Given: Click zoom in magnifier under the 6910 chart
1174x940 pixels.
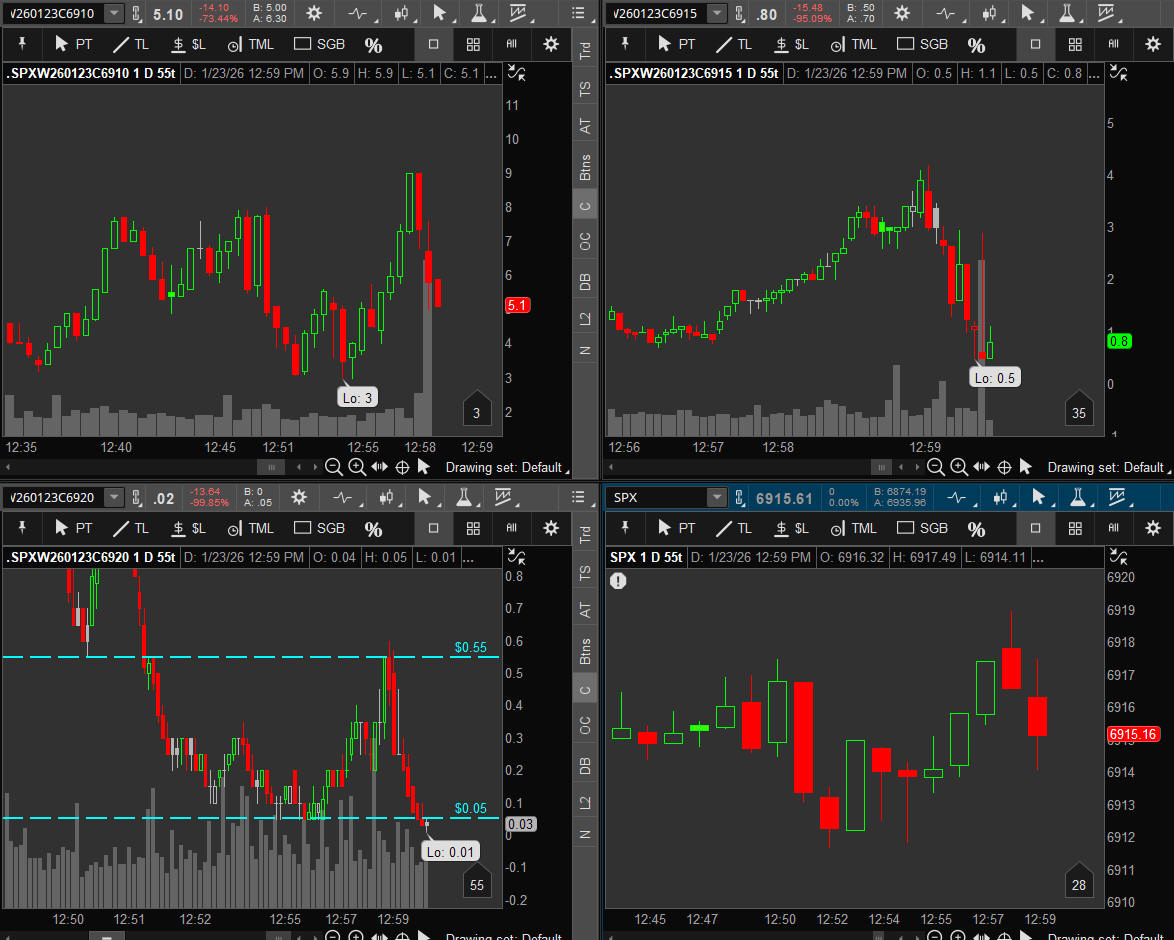Looking at the screenshot, I should (356, 467).
